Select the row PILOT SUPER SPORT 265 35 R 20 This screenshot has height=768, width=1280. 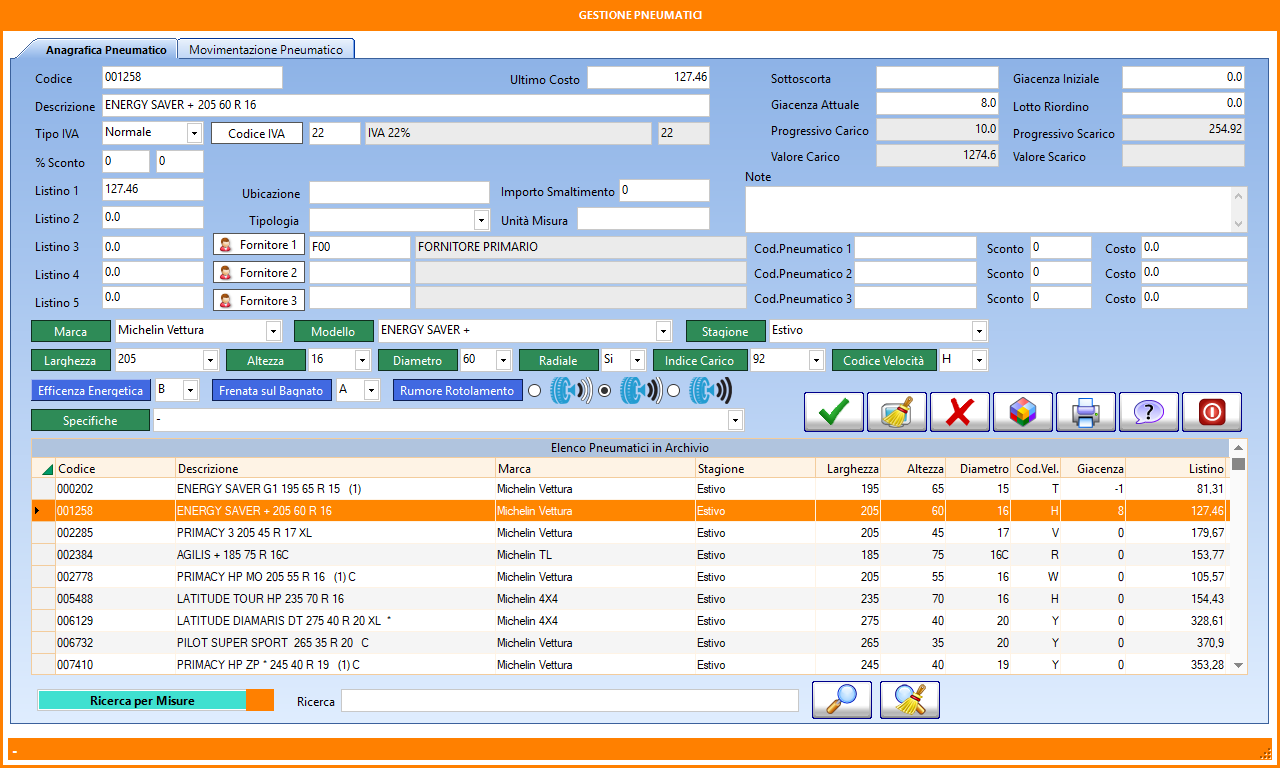[x=630, y=643]
